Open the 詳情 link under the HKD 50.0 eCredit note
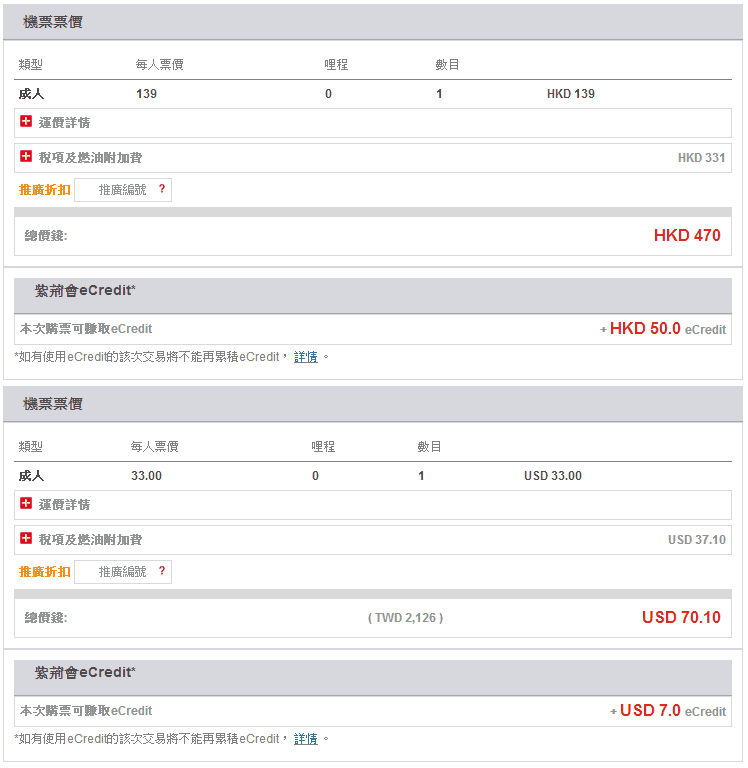The height and width of the screenshot is (768, 748). (x=306, y=357)
